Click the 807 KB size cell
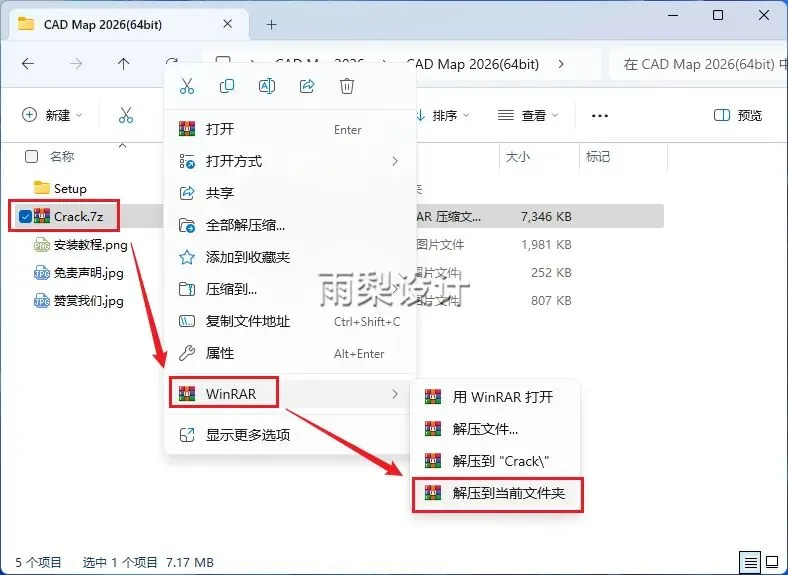This screenshot has height=575, width=788. point(551,301)
